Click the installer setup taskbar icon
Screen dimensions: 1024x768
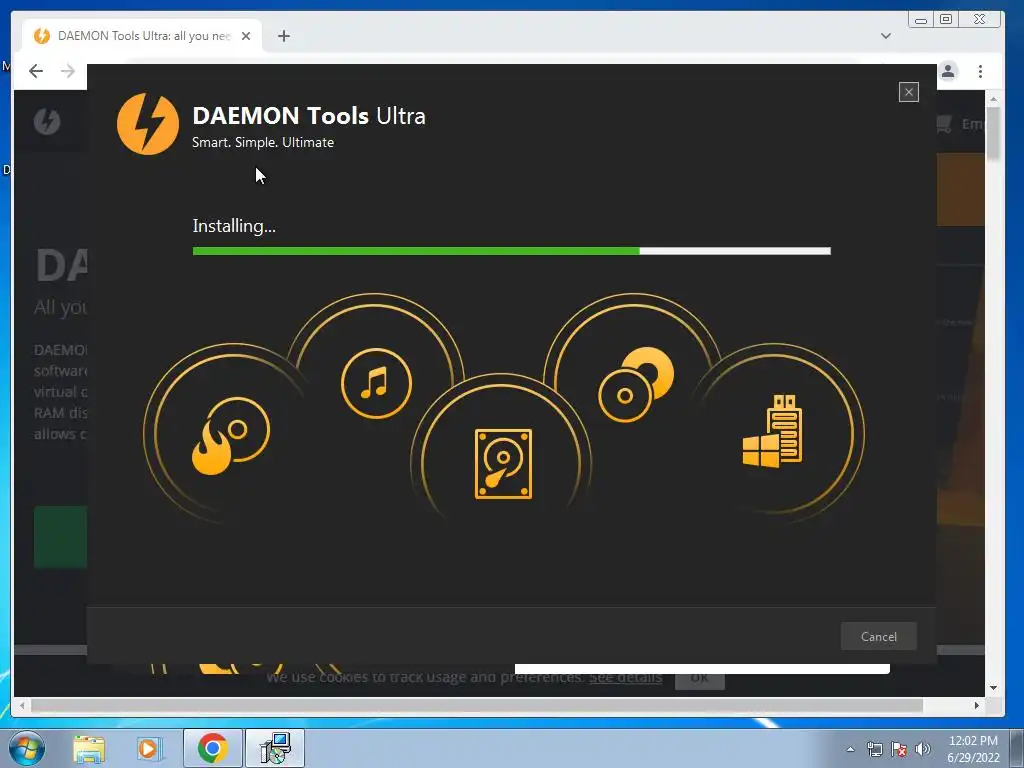pyautogui.click(x=275, y=748)
